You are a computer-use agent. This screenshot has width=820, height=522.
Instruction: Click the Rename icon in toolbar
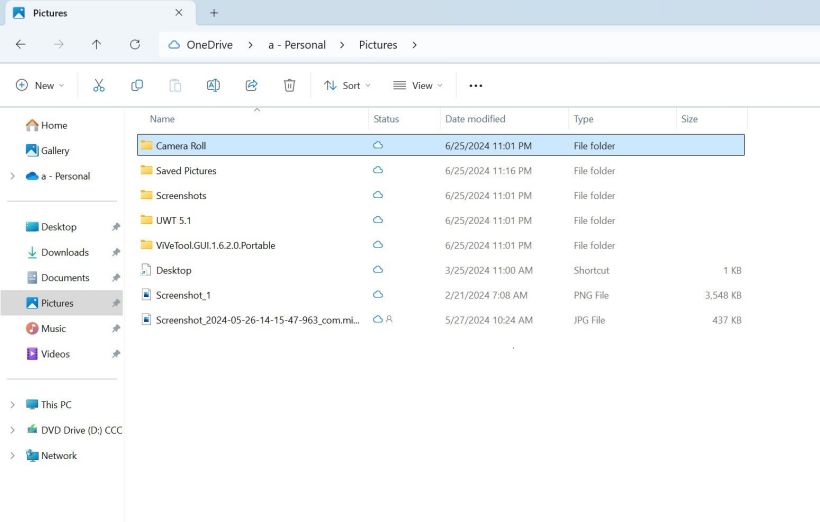[213, 86]
